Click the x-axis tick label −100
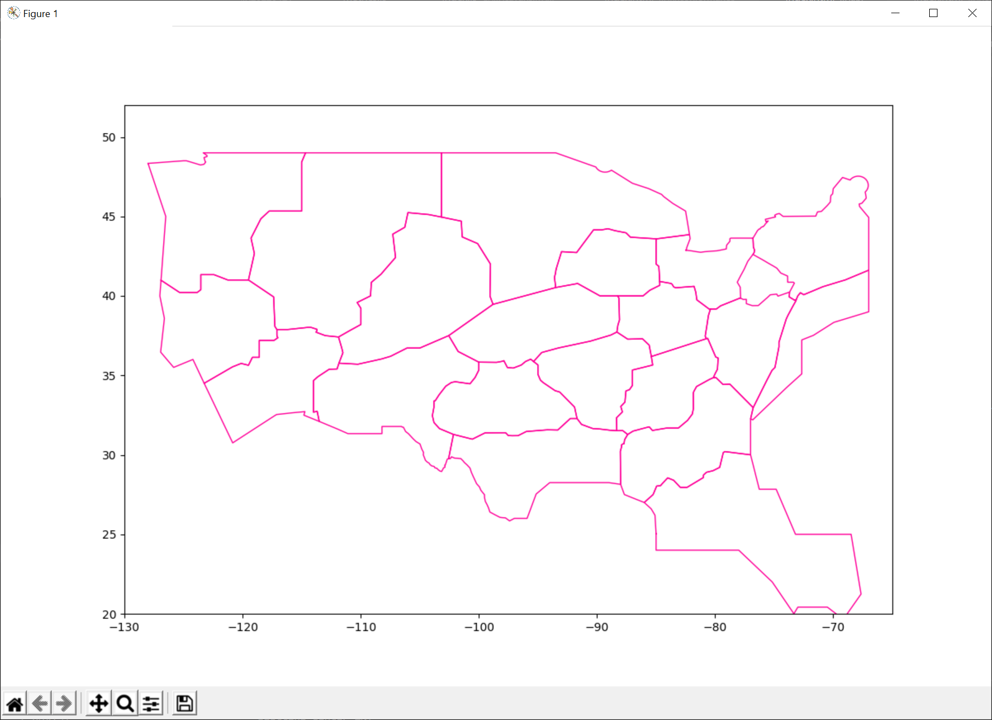992x720 pixels. click(x=477, y=628)
